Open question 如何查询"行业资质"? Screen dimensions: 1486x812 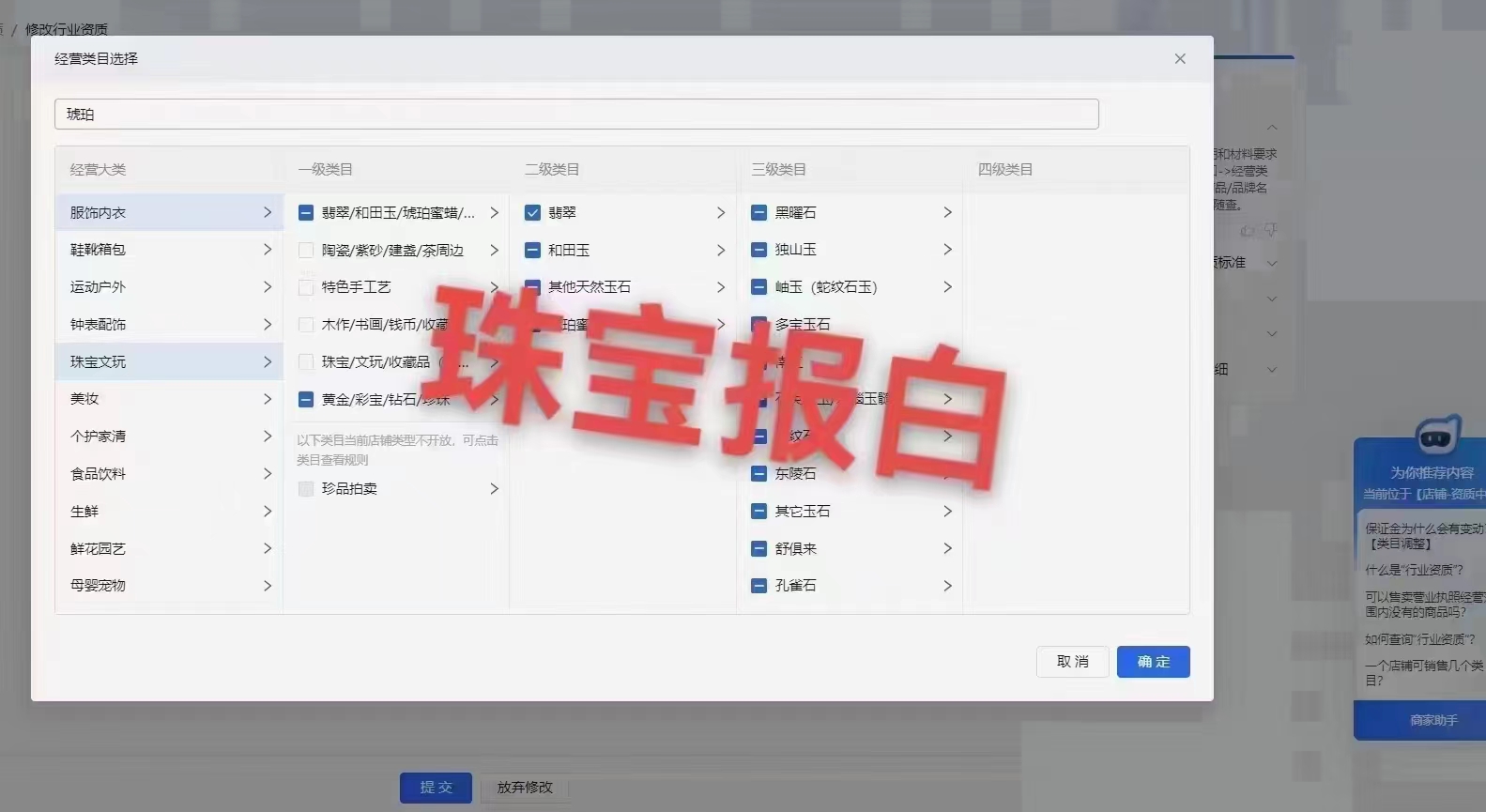pyautogui.click(x=1419, y=639)
